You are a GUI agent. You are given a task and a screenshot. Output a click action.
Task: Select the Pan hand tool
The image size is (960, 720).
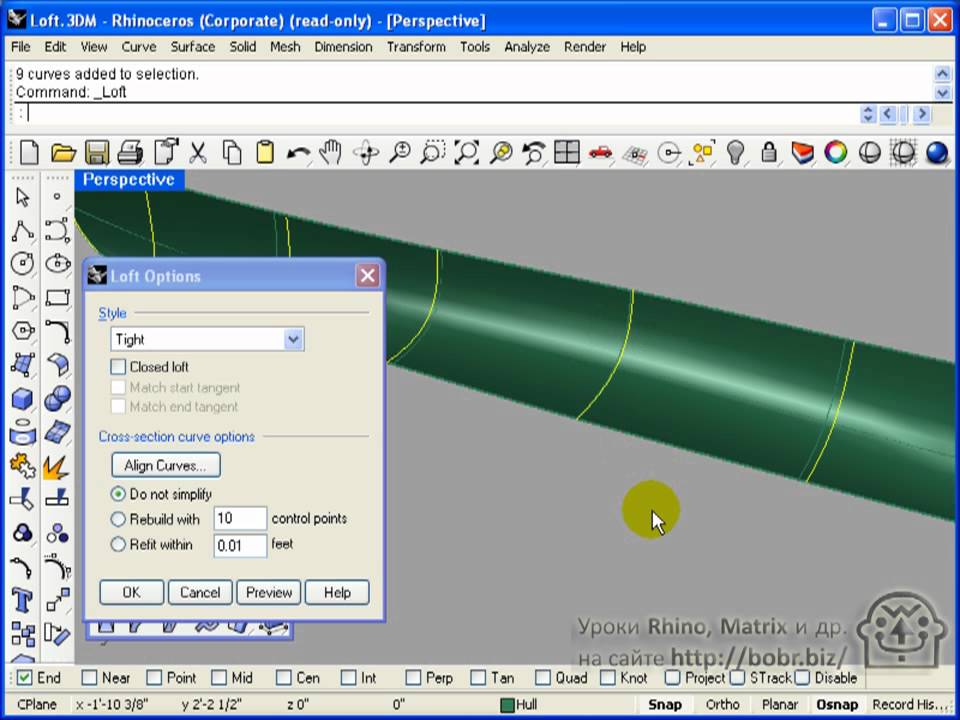(x=331, y=152)
